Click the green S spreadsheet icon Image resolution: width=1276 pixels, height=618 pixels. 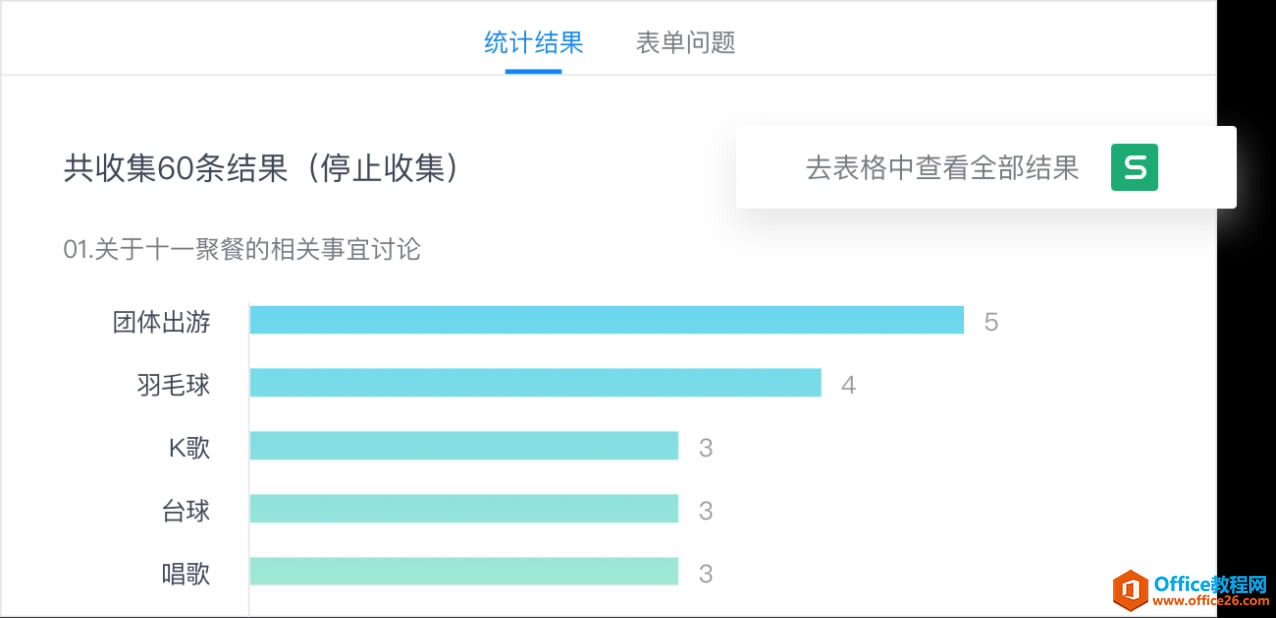(x=1134, y=168)
